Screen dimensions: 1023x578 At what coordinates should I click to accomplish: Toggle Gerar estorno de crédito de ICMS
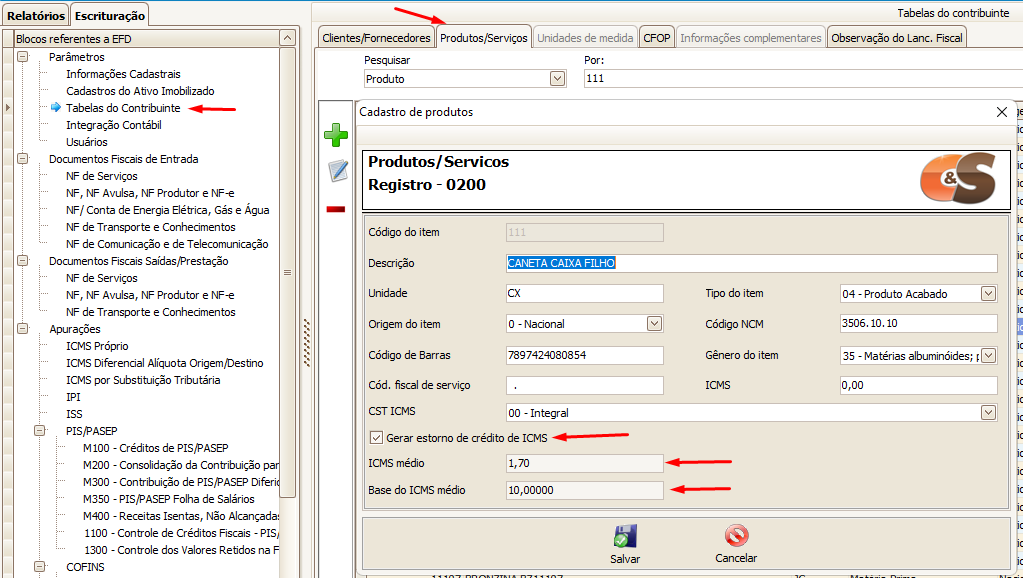pos(376,437)
